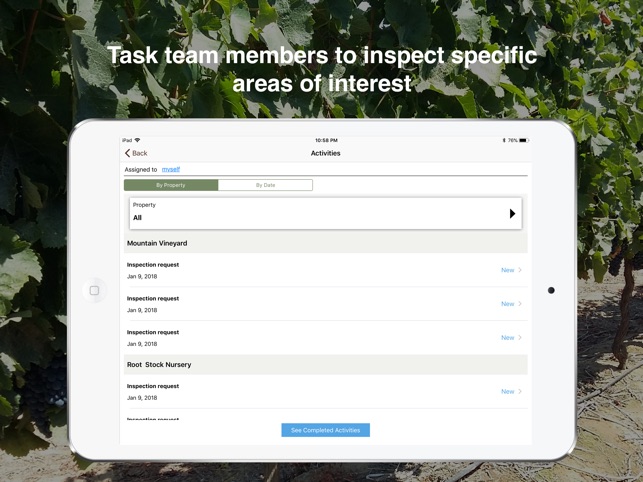Open Root Stock Nursery inspection request
The width and height of the screenshot is (643, 482).
point(326,392)
